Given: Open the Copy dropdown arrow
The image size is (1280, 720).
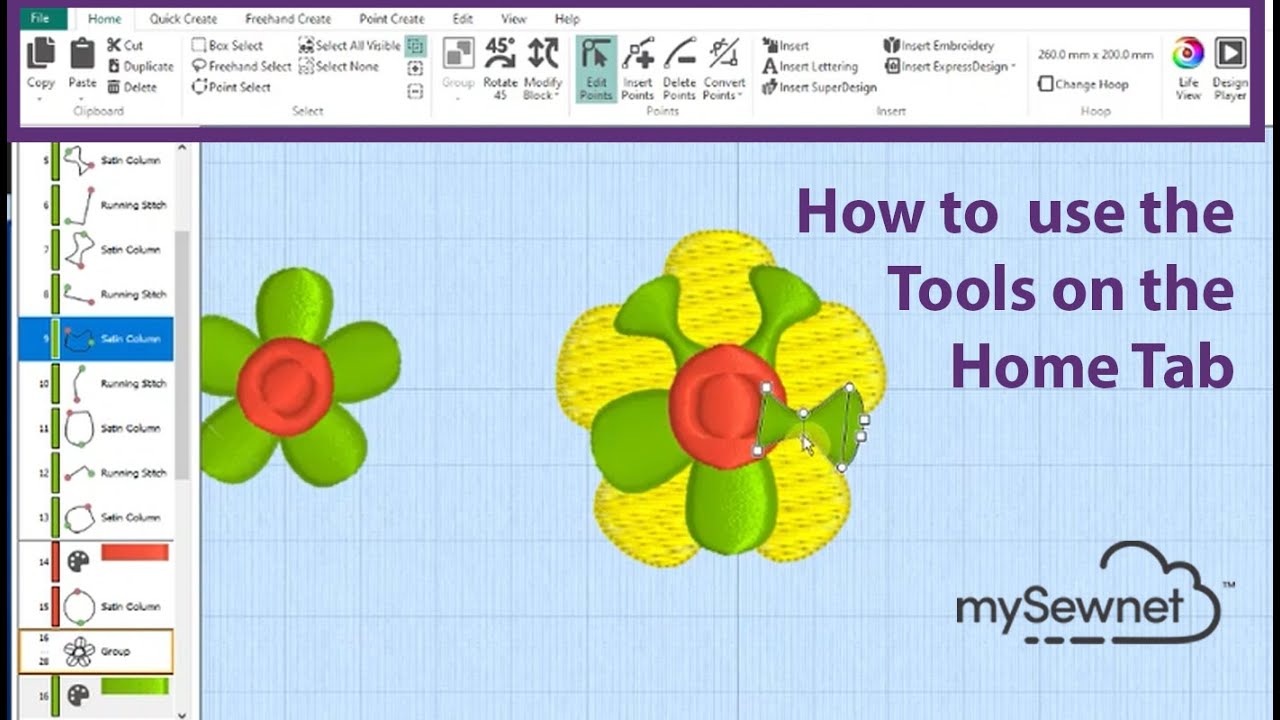Looking at the screenshot, I should pyautogui.click(x=41, y=98).
